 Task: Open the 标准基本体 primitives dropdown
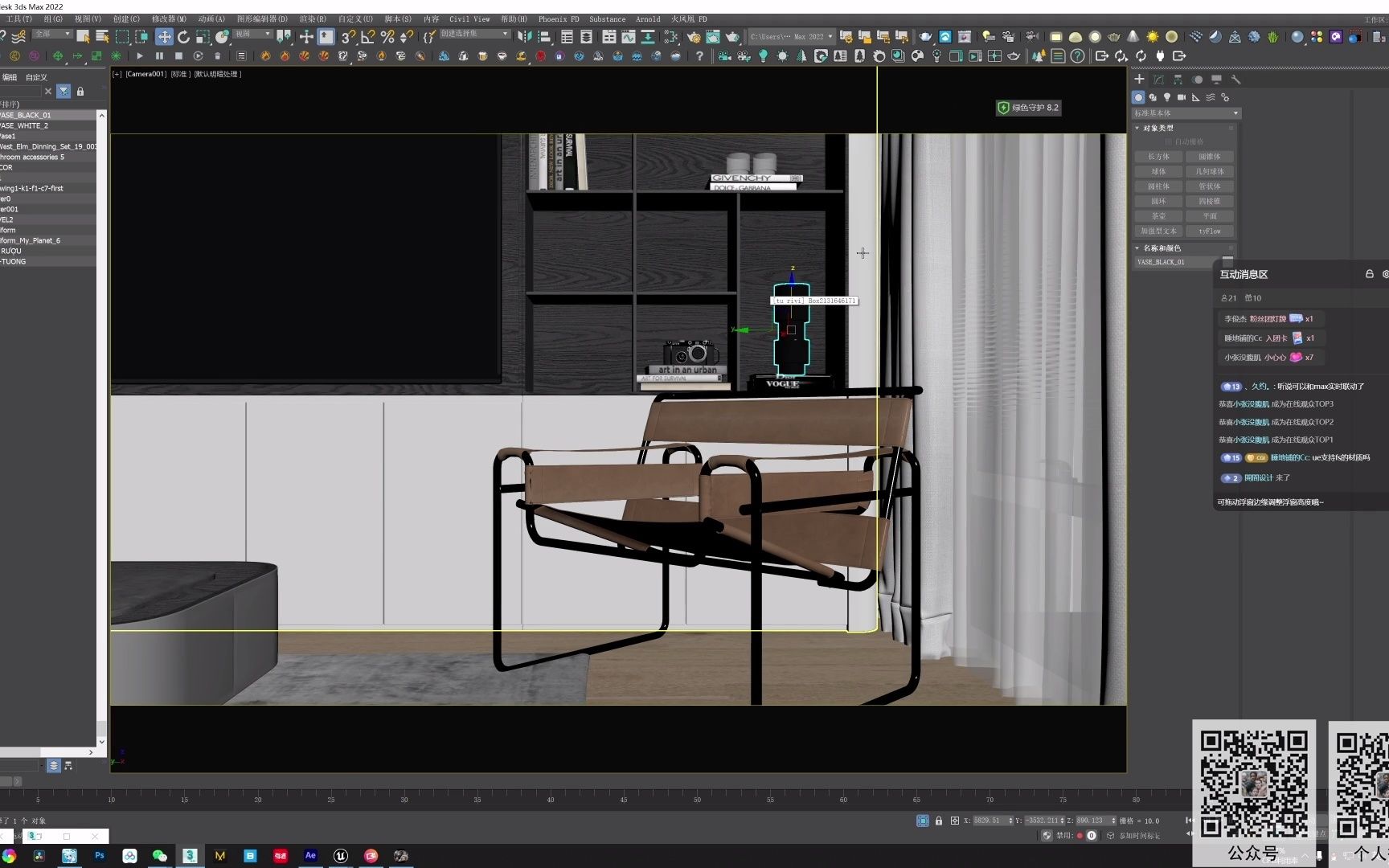[x=1186, y=113]
